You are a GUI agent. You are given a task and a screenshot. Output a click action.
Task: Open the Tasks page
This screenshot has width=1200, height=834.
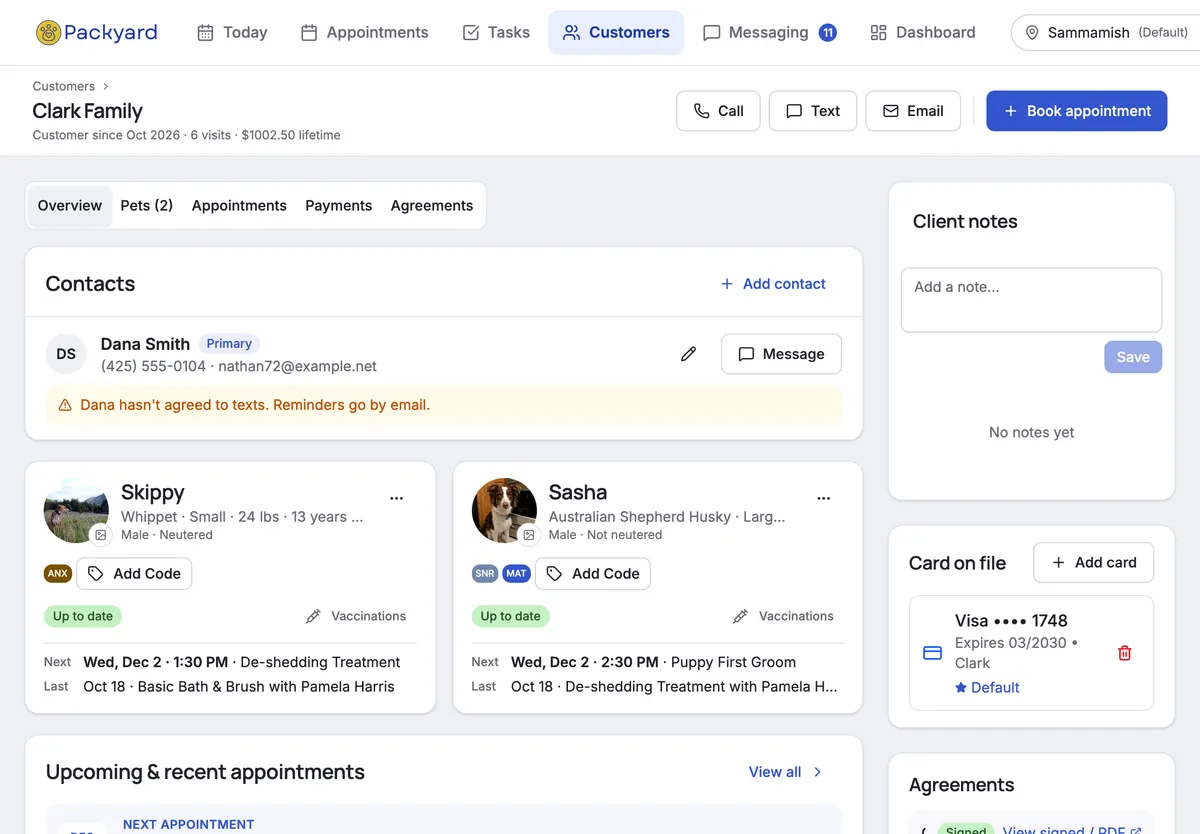[x=496, y=33]
